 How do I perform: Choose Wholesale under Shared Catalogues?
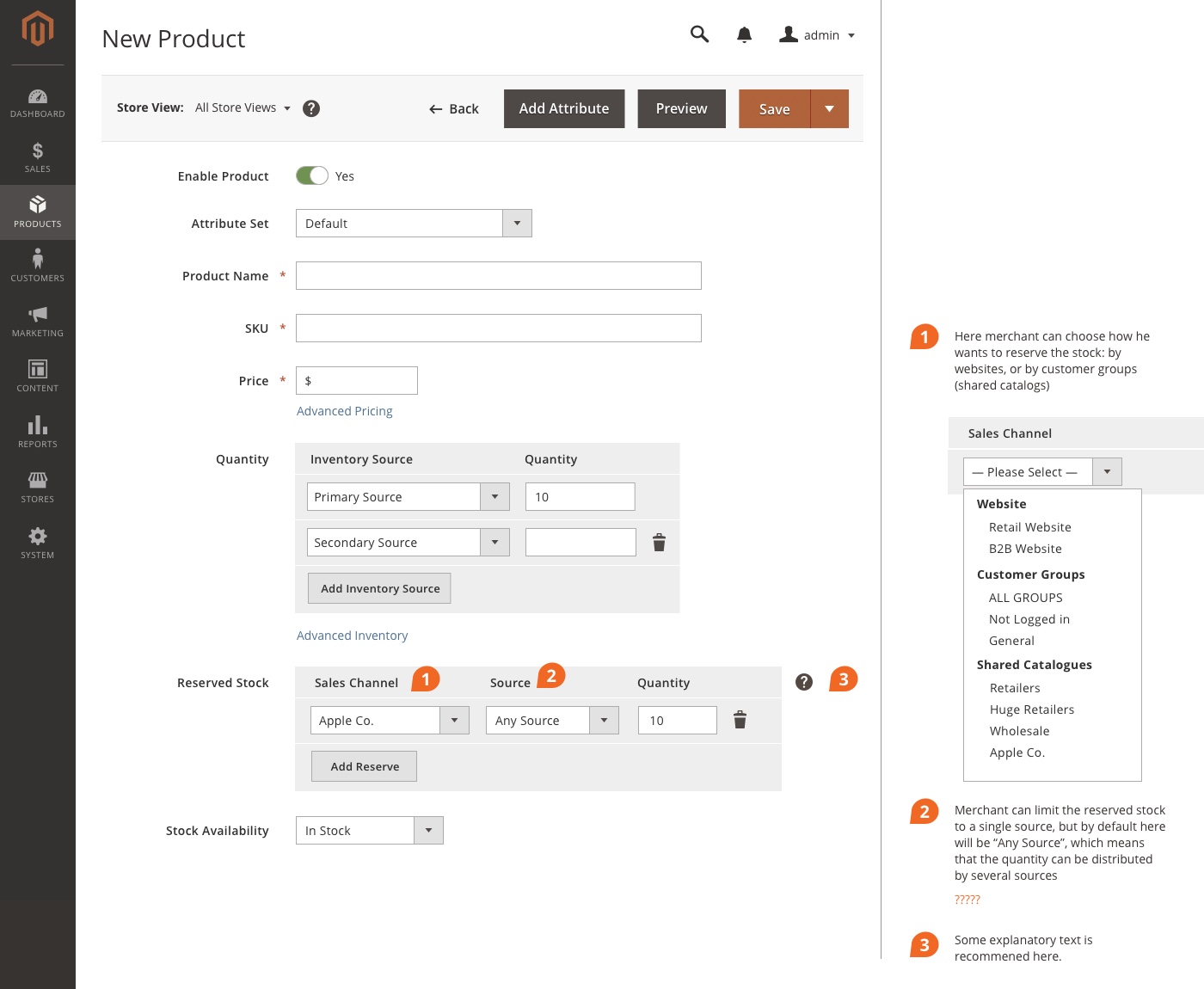1019,731
